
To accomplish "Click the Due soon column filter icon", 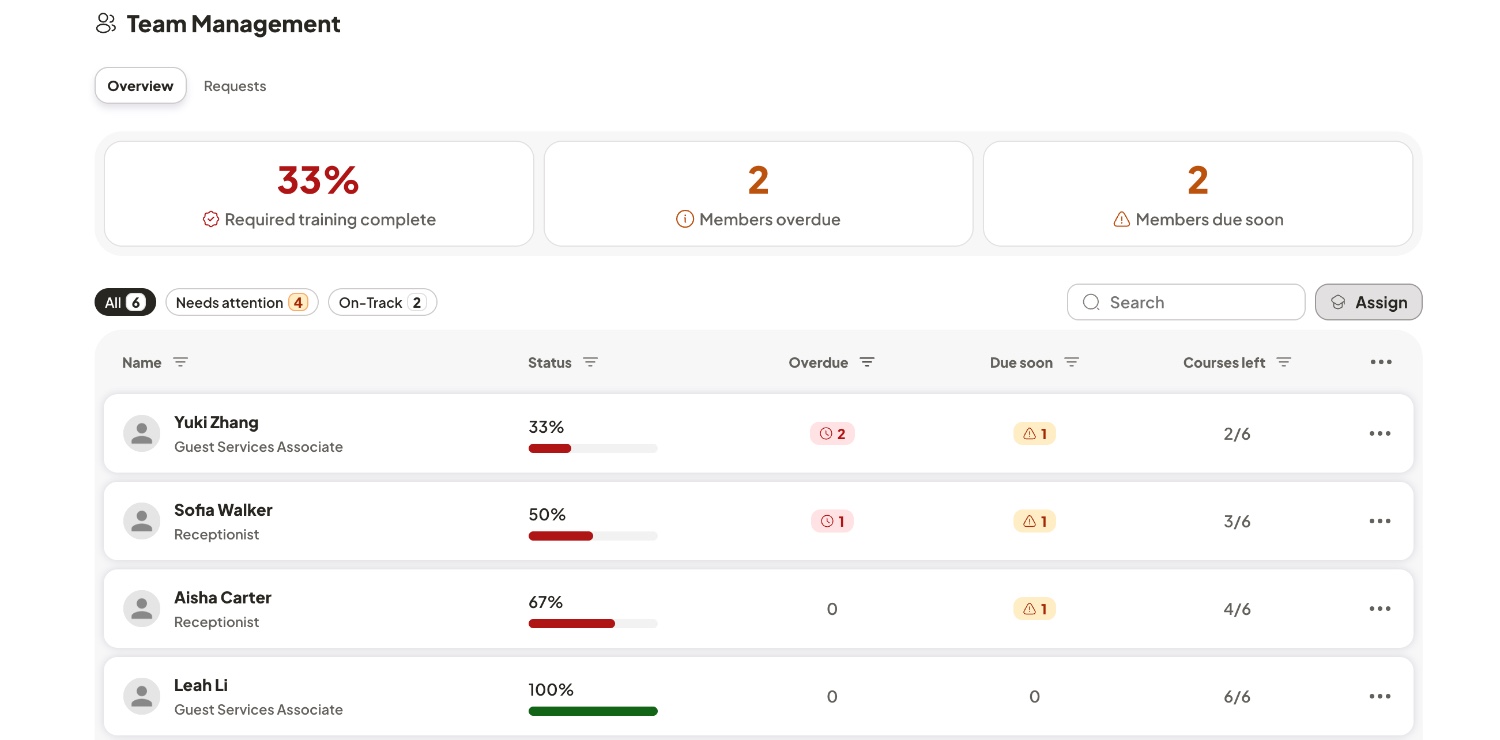I will click(x=1071, y=362).
